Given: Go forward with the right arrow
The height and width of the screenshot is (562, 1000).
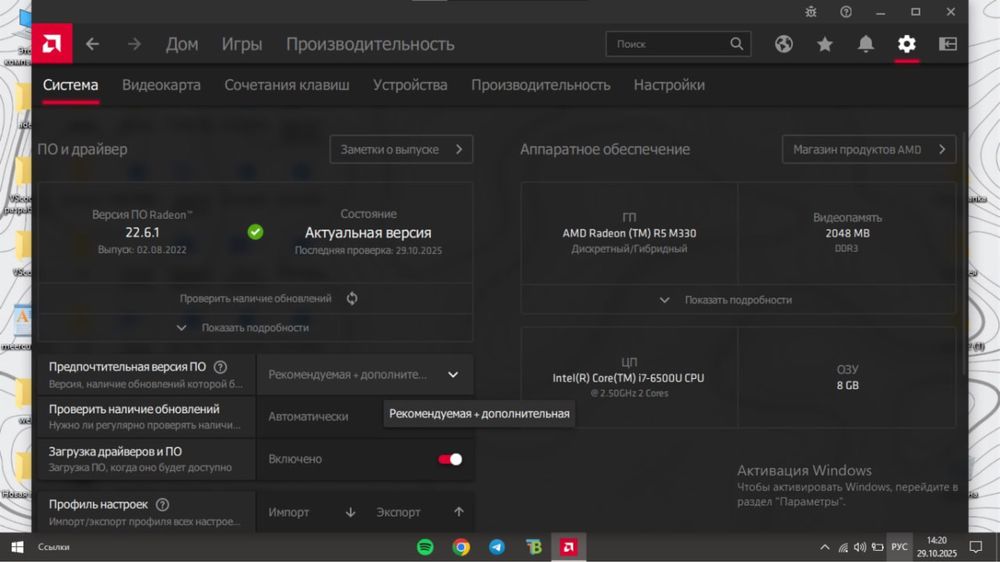Looking at the screenshot, I should point(134,44).
